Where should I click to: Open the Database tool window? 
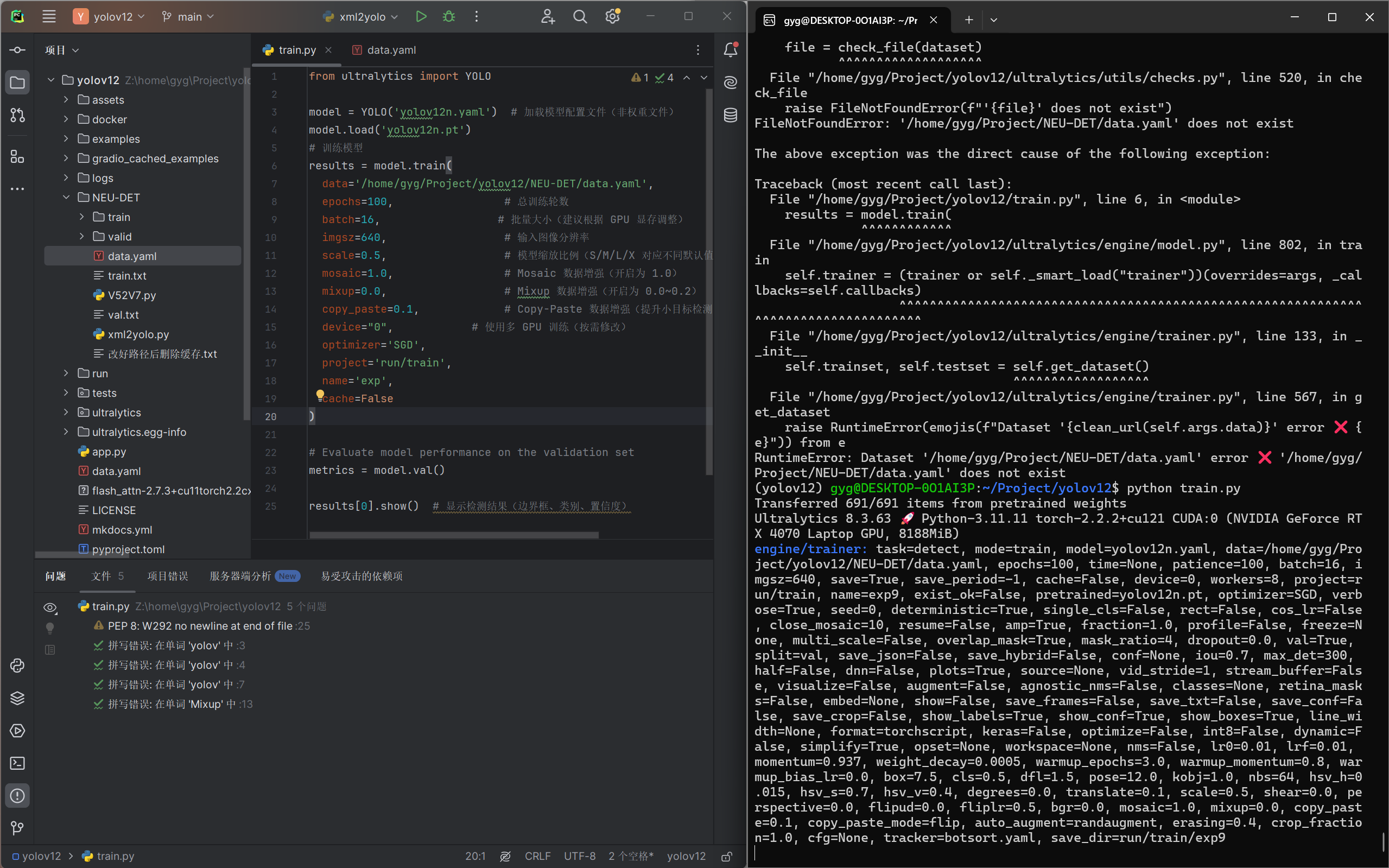(x=730, y=116)
